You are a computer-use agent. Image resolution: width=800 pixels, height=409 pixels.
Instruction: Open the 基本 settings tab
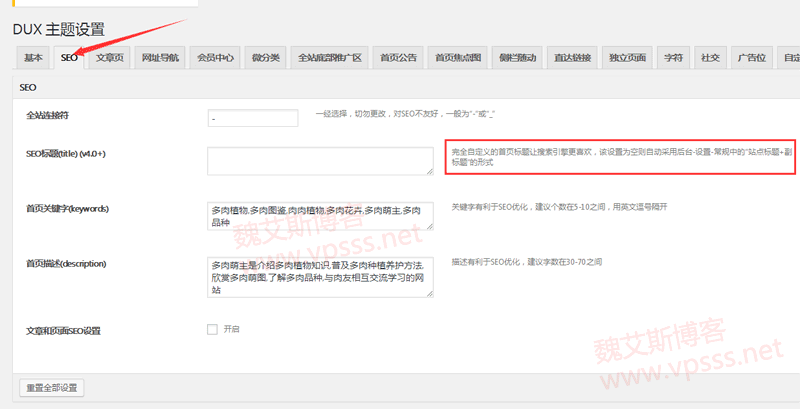point(34,58)
